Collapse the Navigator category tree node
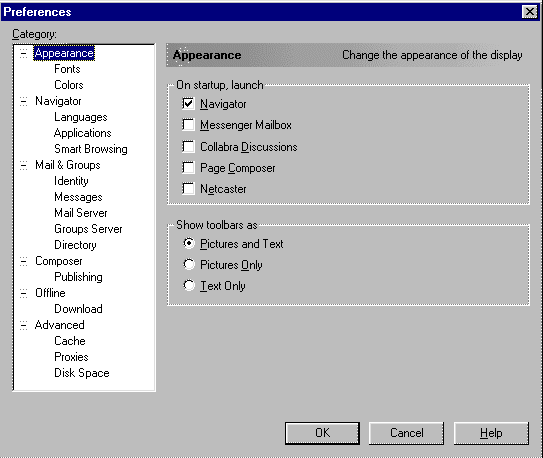The image size is (543, 458). 24,101
